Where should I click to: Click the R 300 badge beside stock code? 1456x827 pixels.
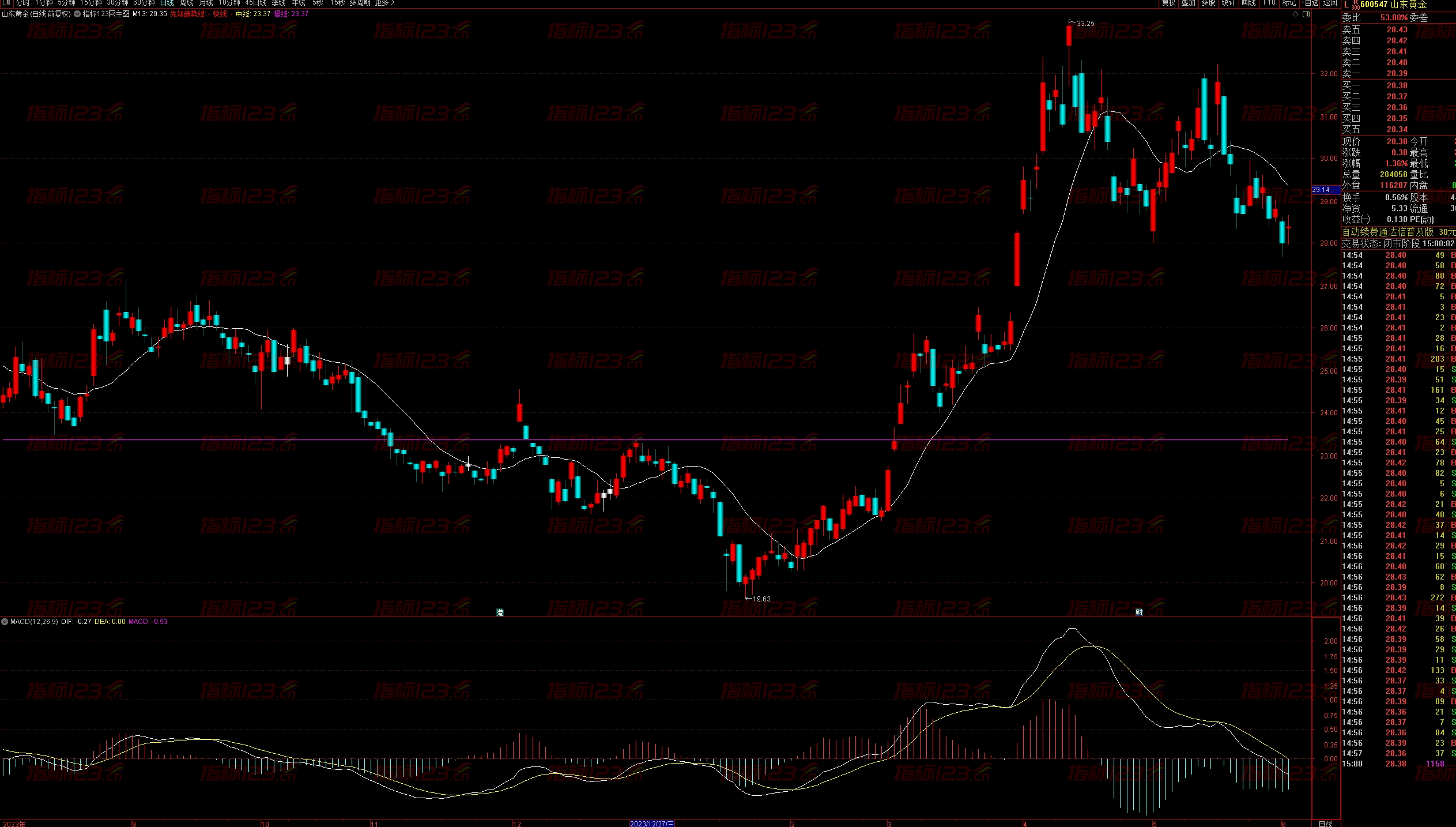(1355, 5)
